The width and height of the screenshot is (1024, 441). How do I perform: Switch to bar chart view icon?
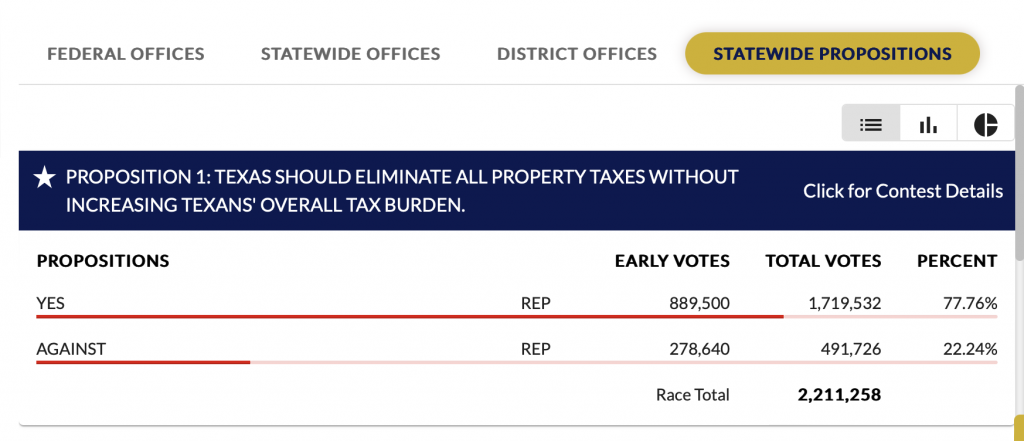click(928, 123)
